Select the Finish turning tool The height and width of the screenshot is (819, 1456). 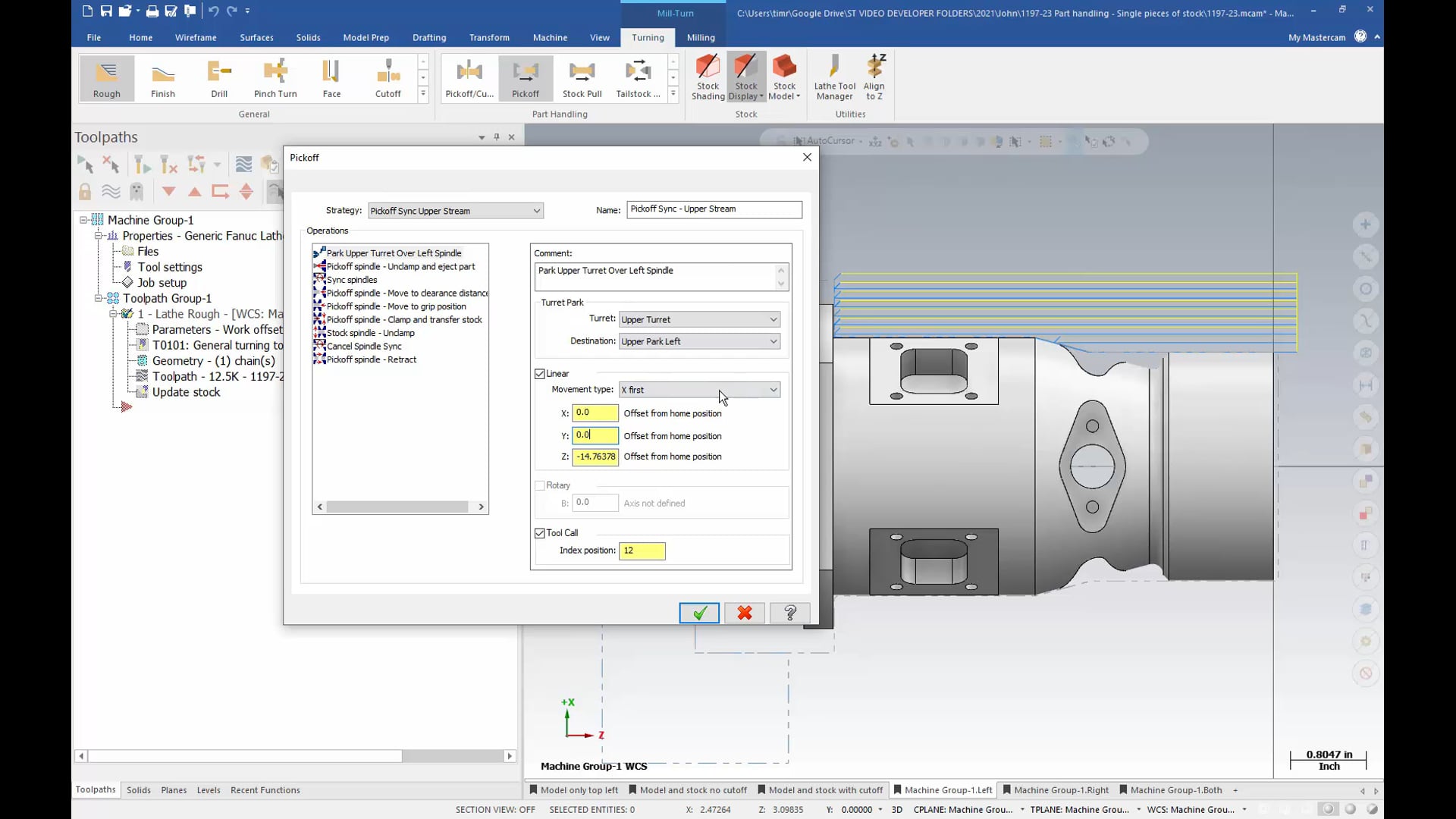(x=163, y=79)
